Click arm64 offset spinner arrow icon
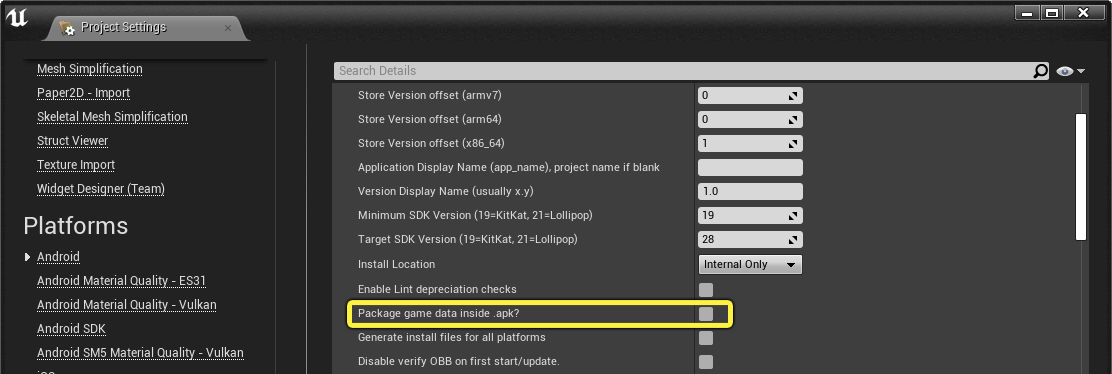 coord(794,119)
